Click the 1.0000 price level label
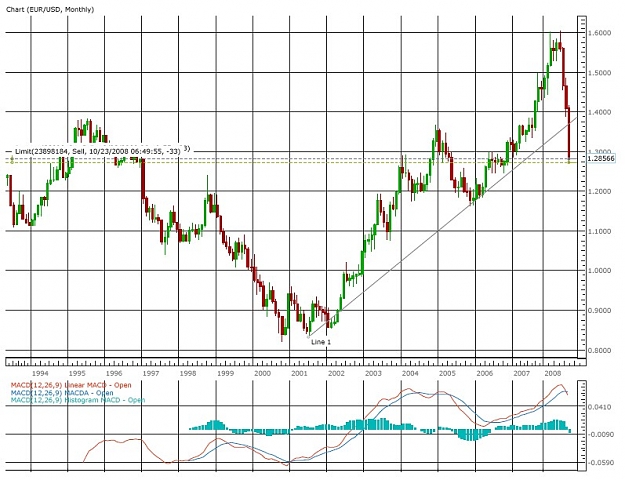Viewport: 625px width, 480px height. point(600,271)
